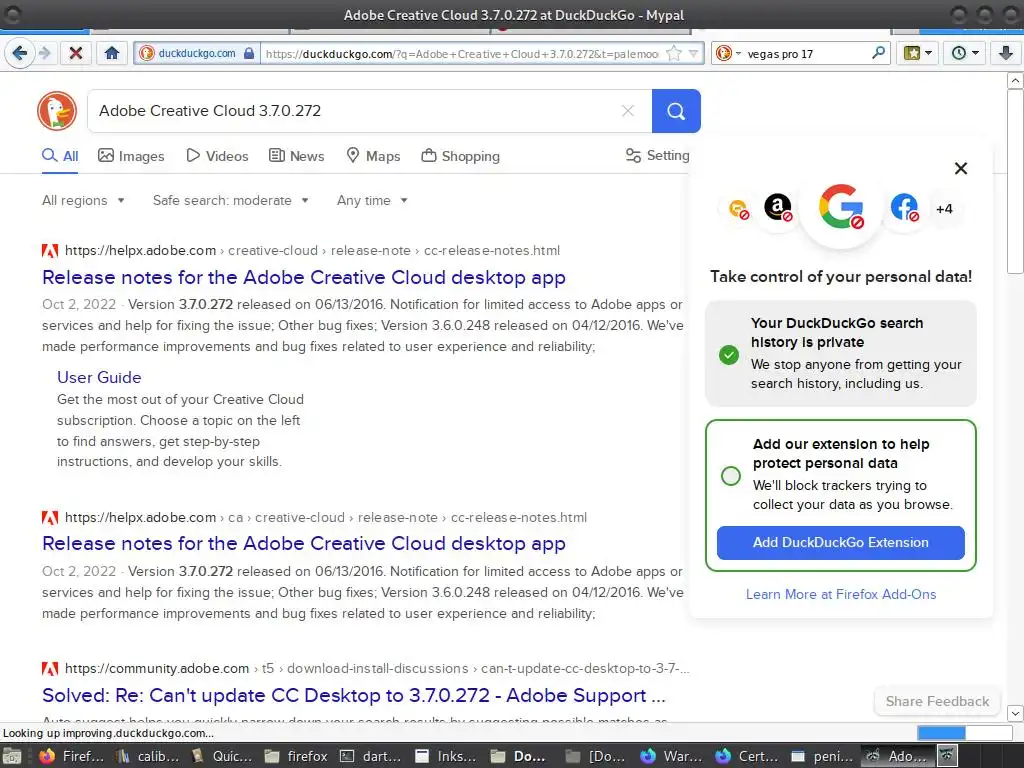Expand the Any time filter dropdown
The width and height of the screenshot is (1024, 768).
pyautogui.click(x=372, y=200)
